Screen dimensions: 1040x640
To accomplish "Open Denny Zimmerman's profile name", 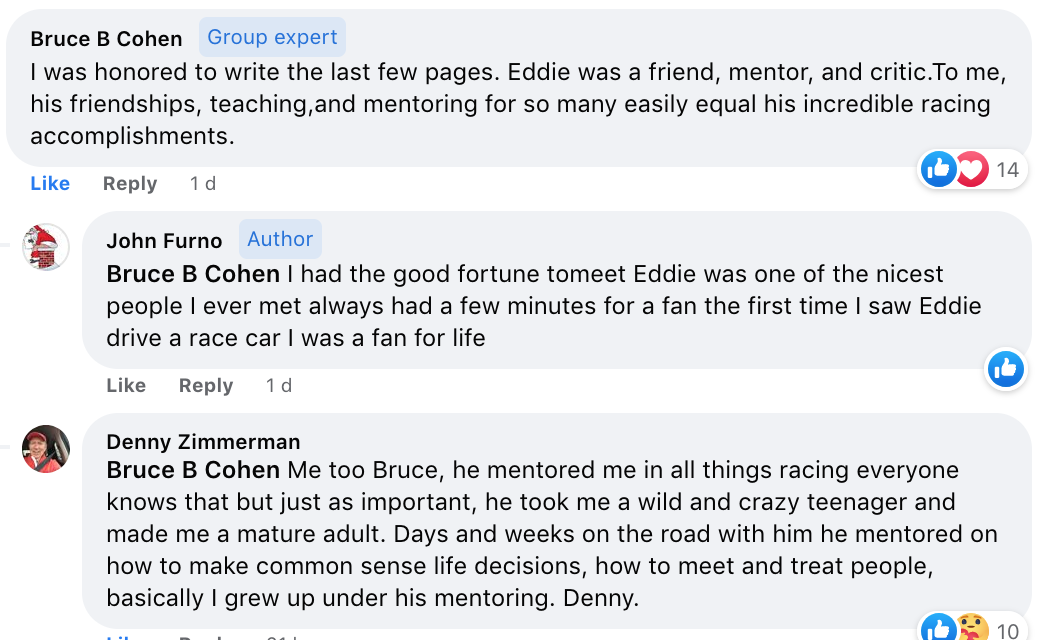I will coord(203,442).
